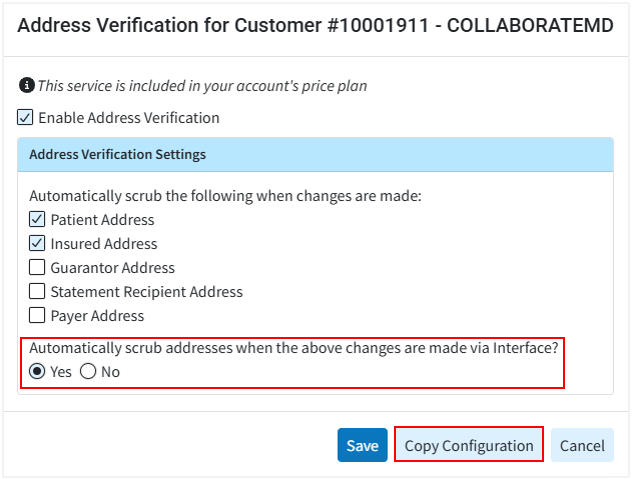Image resolution: width=632 pixels, height=479 pixels.
Task: Click the 'Automatically scrub the following' instruction text
Action: click(225, 195)
